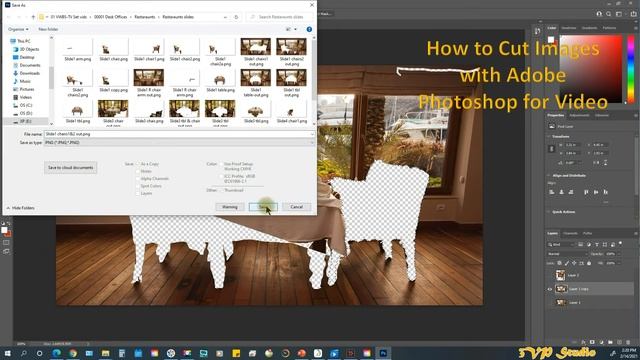Click the add layer mask icon
This screenshot has width=640, height=360.
[x=592, y=342]
